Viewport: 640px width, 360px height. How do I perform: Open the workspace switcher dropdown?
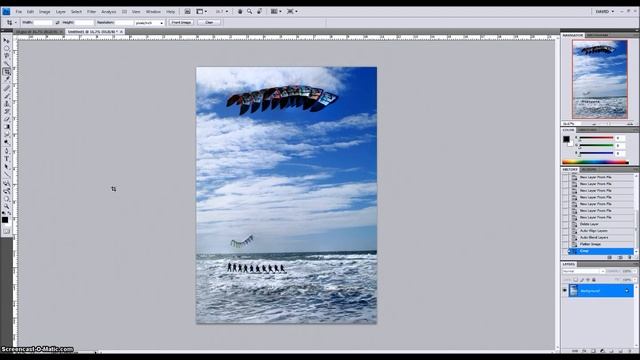click(604, 11)
